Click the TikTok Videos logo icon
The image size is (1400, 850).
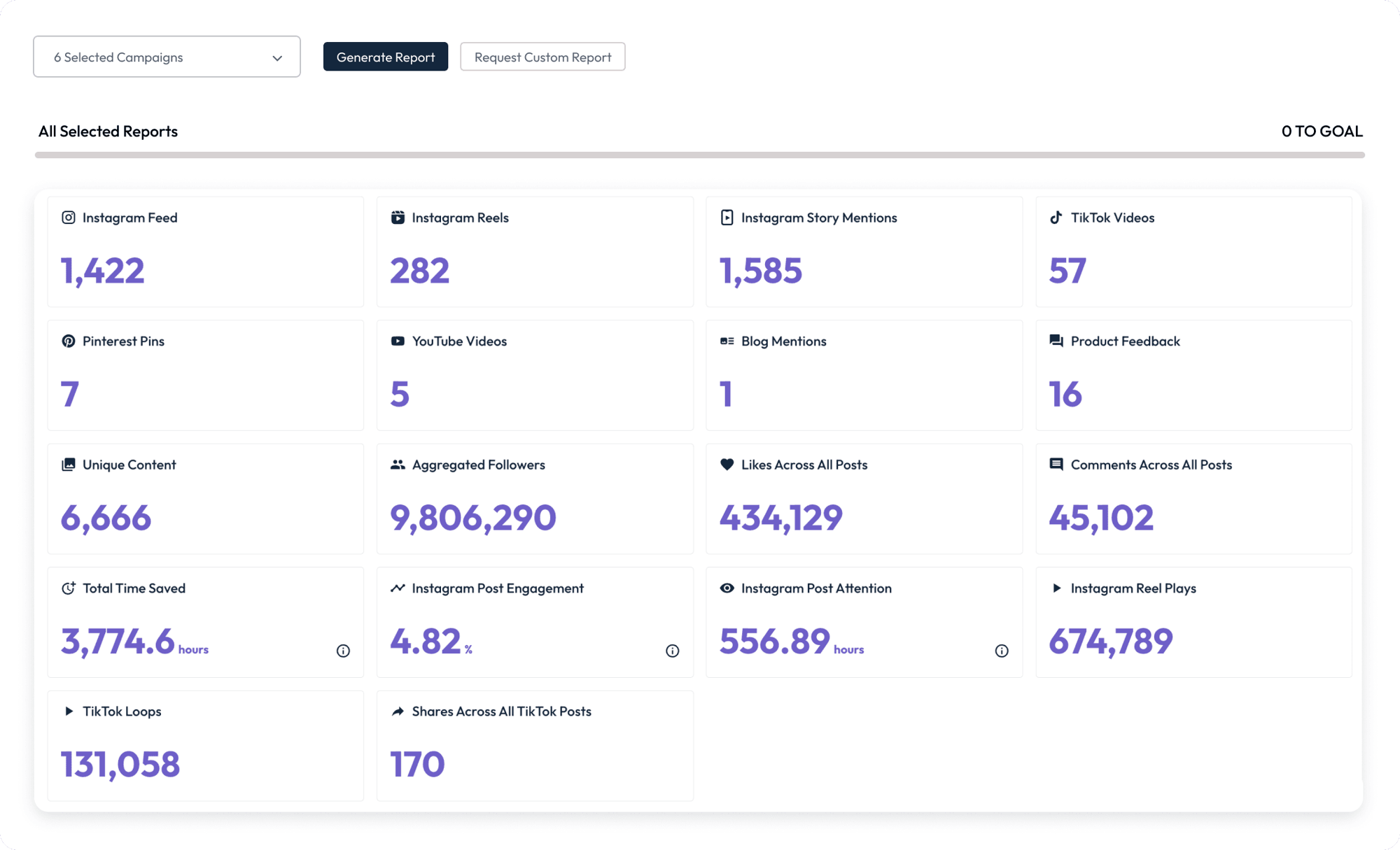pyautogui.click(x=1056, y=218)
